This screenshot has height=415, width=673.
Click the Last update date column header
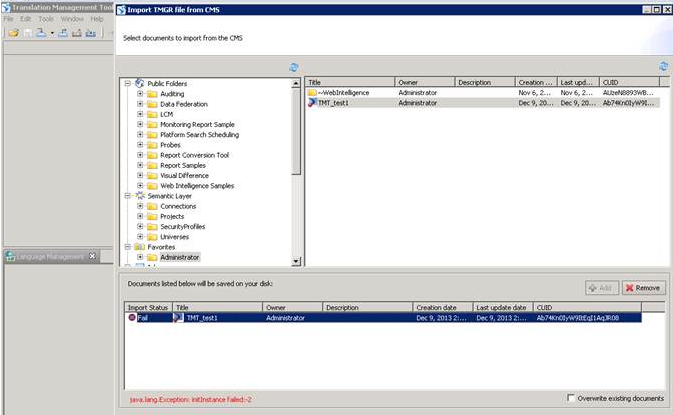coord(503,307)
